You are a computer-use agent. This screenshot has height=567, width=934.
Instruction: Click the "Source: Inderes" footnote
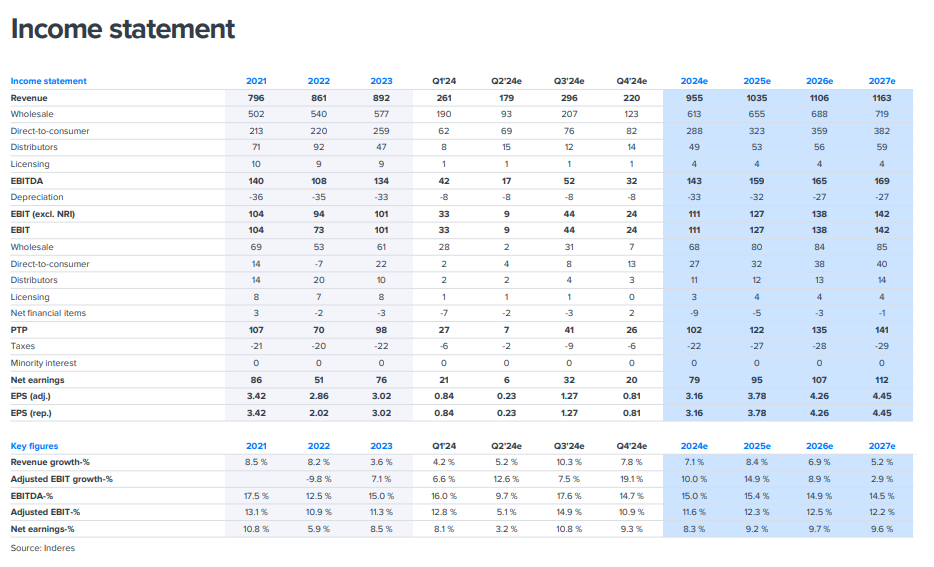42,548
